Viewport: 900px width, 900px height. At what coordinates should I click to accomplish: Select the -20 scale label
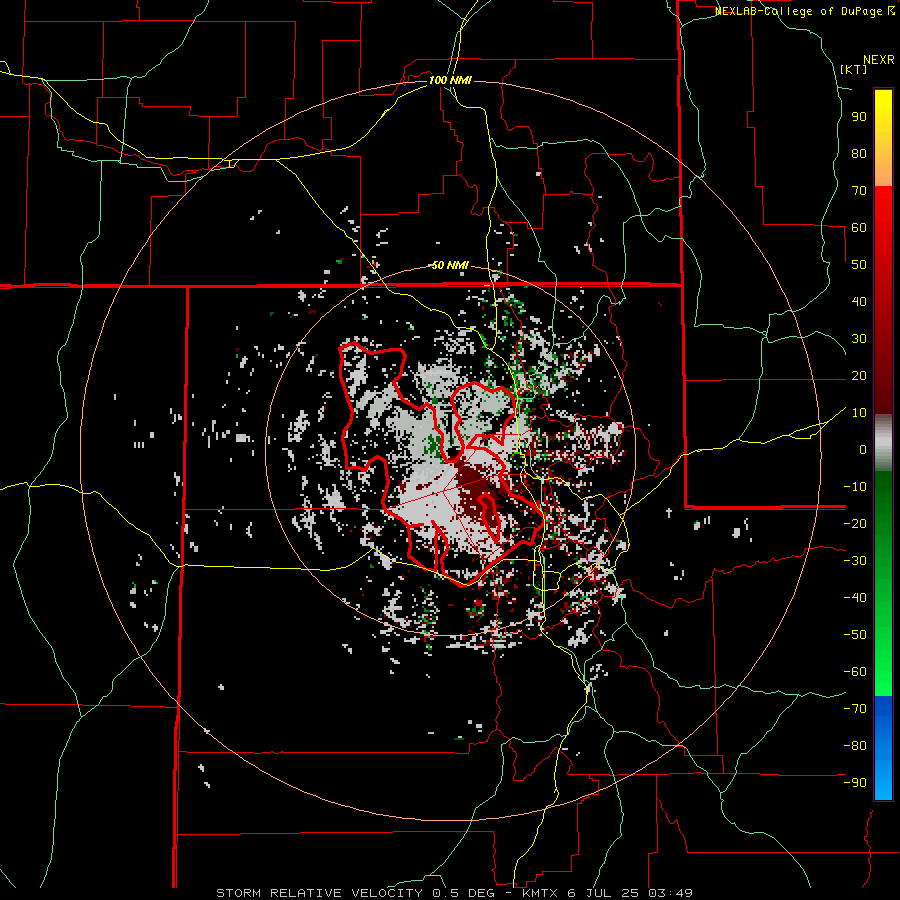click(855, 524)
